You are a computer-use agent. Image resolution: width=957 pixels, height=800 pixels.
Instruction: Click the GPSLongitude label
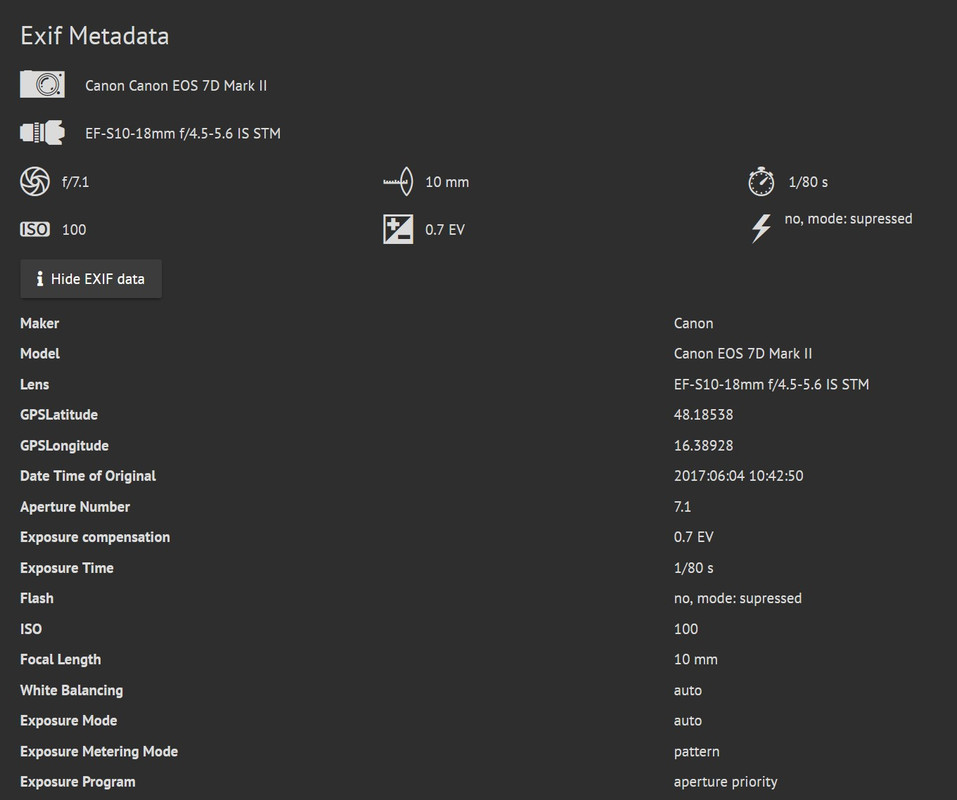64,445
